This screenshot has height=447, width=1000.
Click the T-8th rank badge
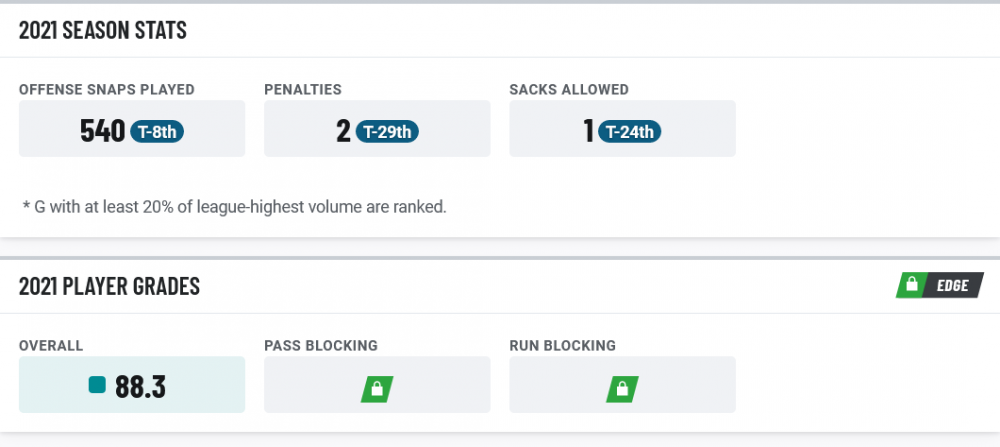[157, 132]
